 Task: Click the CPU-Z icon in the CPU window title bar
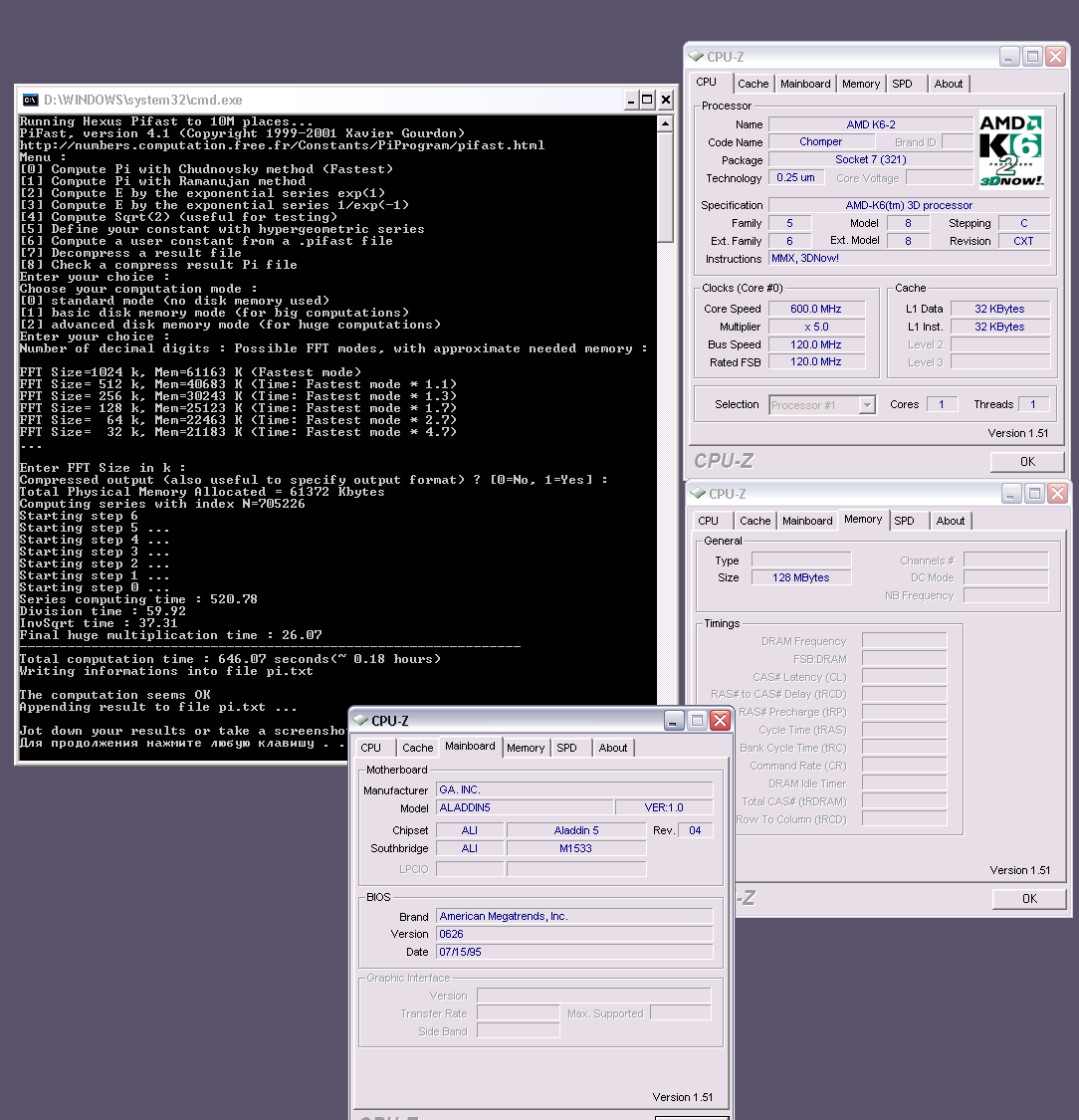click(x=696, y=57)
